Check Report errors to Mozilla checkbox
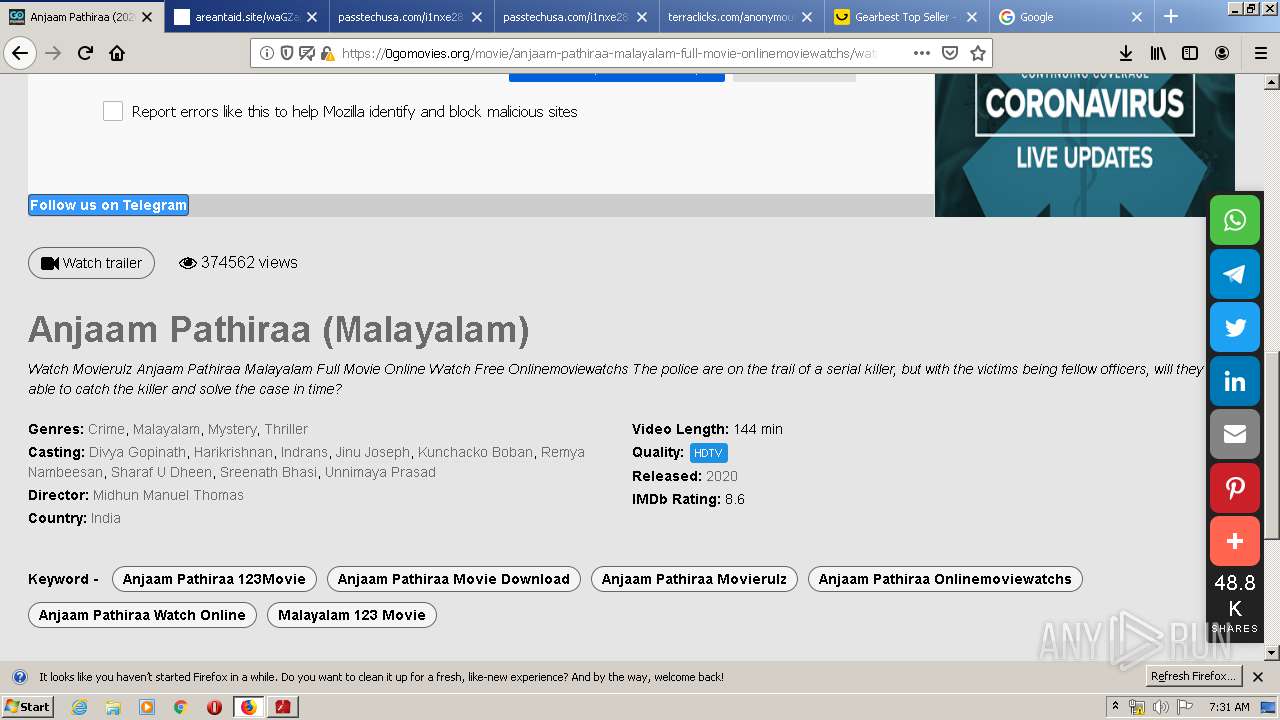The image size is (1280, 720). (x=113, y=111)
